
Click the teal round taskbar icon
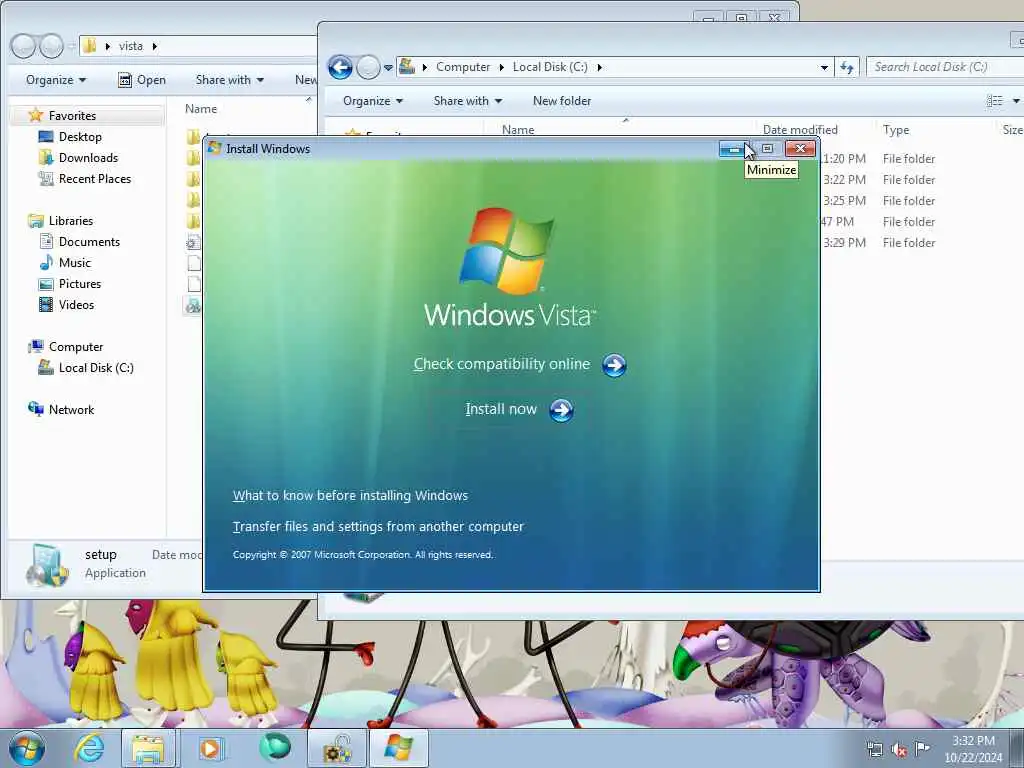point(274,748)
